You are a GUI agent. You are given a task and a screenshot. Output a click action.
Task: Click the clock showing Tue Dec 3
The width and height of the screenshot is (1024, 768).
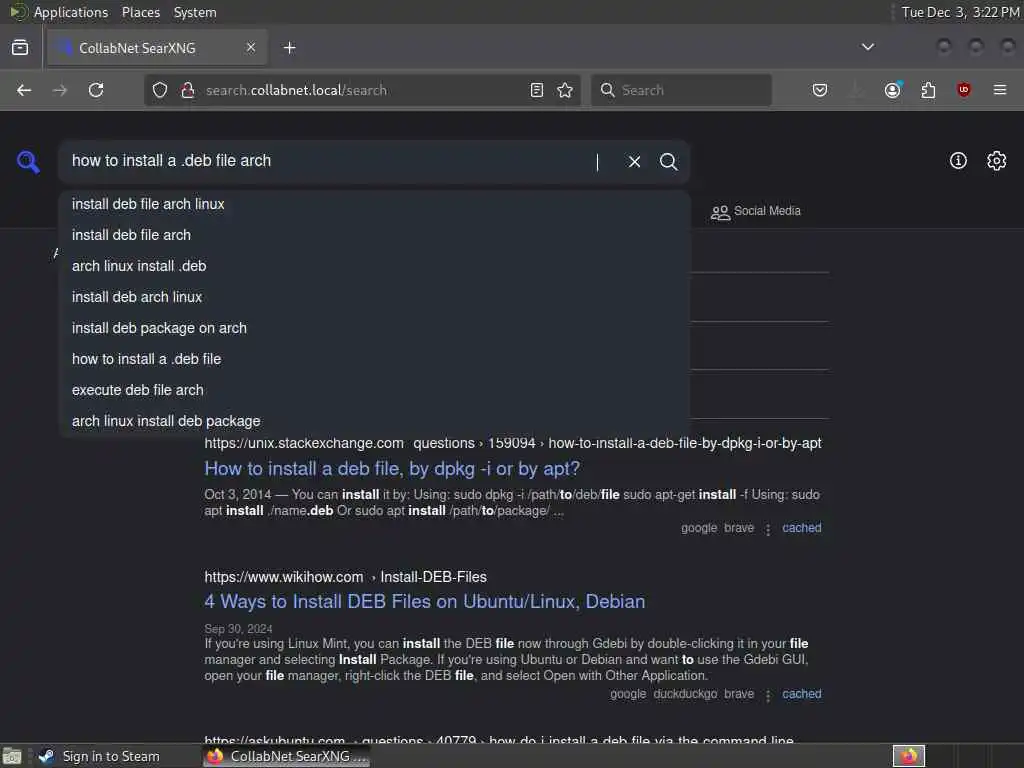(x=960, y=12)
